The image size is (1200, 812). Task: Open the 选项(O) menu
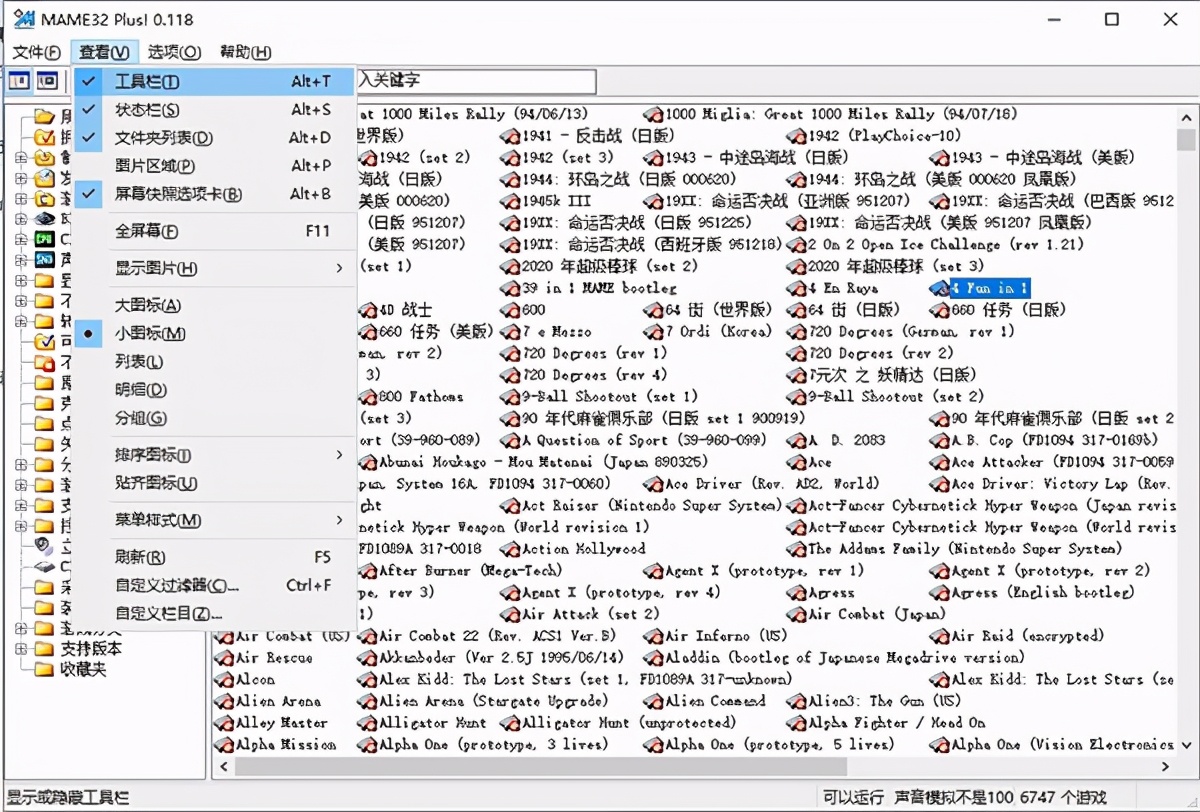(174, 52)
